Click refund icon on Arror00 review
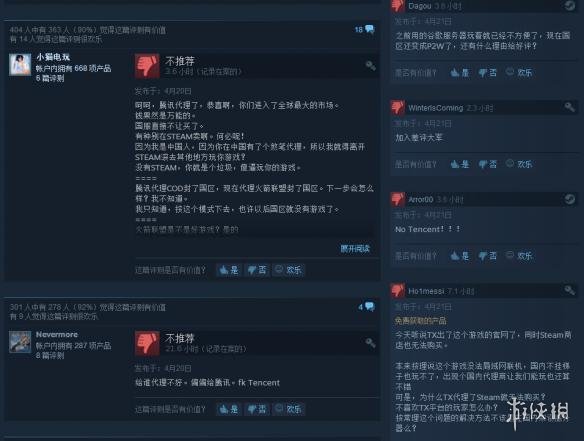 click(569, 199)
